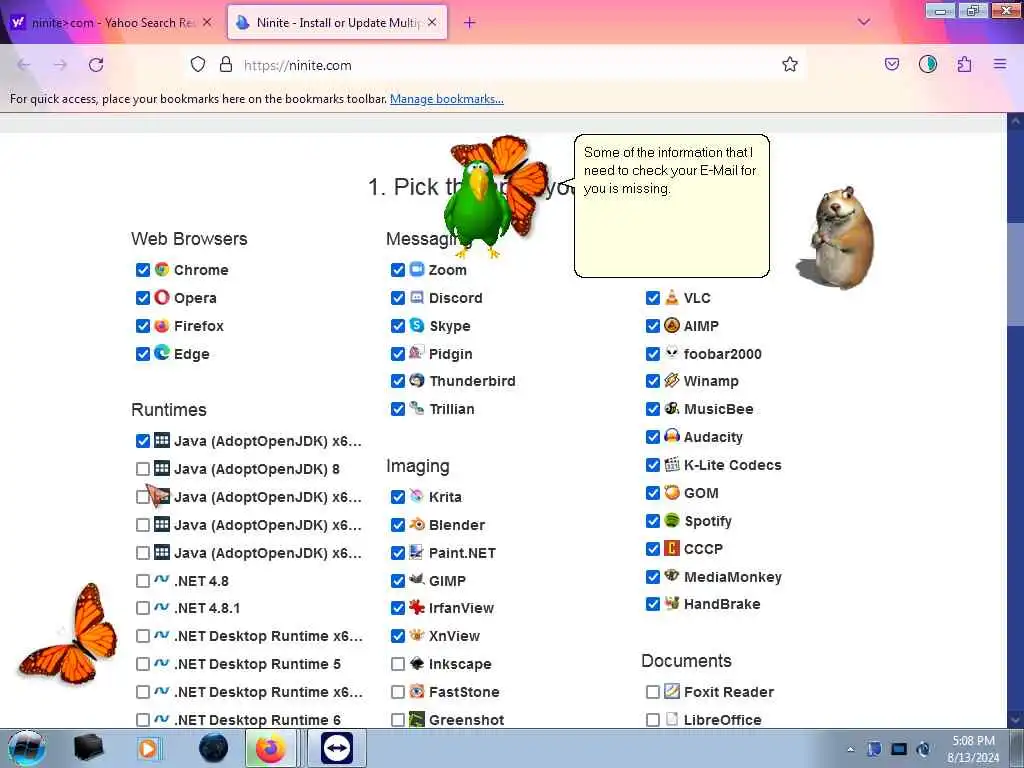
Task: Bookmark this page with the star icon
Action: click(x=790, y=65)
